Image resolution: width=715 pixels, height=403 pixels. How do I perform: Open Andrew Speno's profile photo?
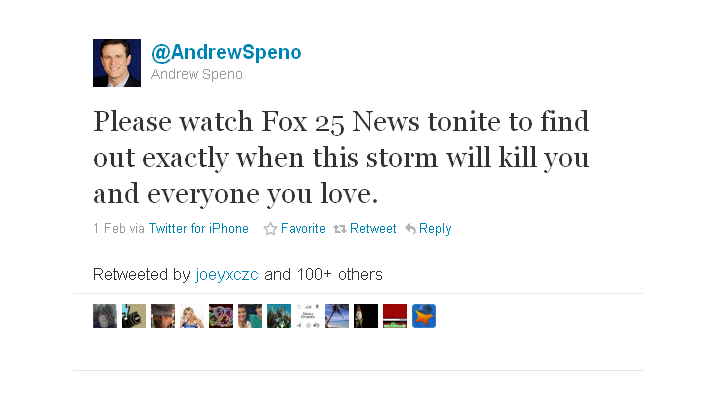tap(117, 63)
